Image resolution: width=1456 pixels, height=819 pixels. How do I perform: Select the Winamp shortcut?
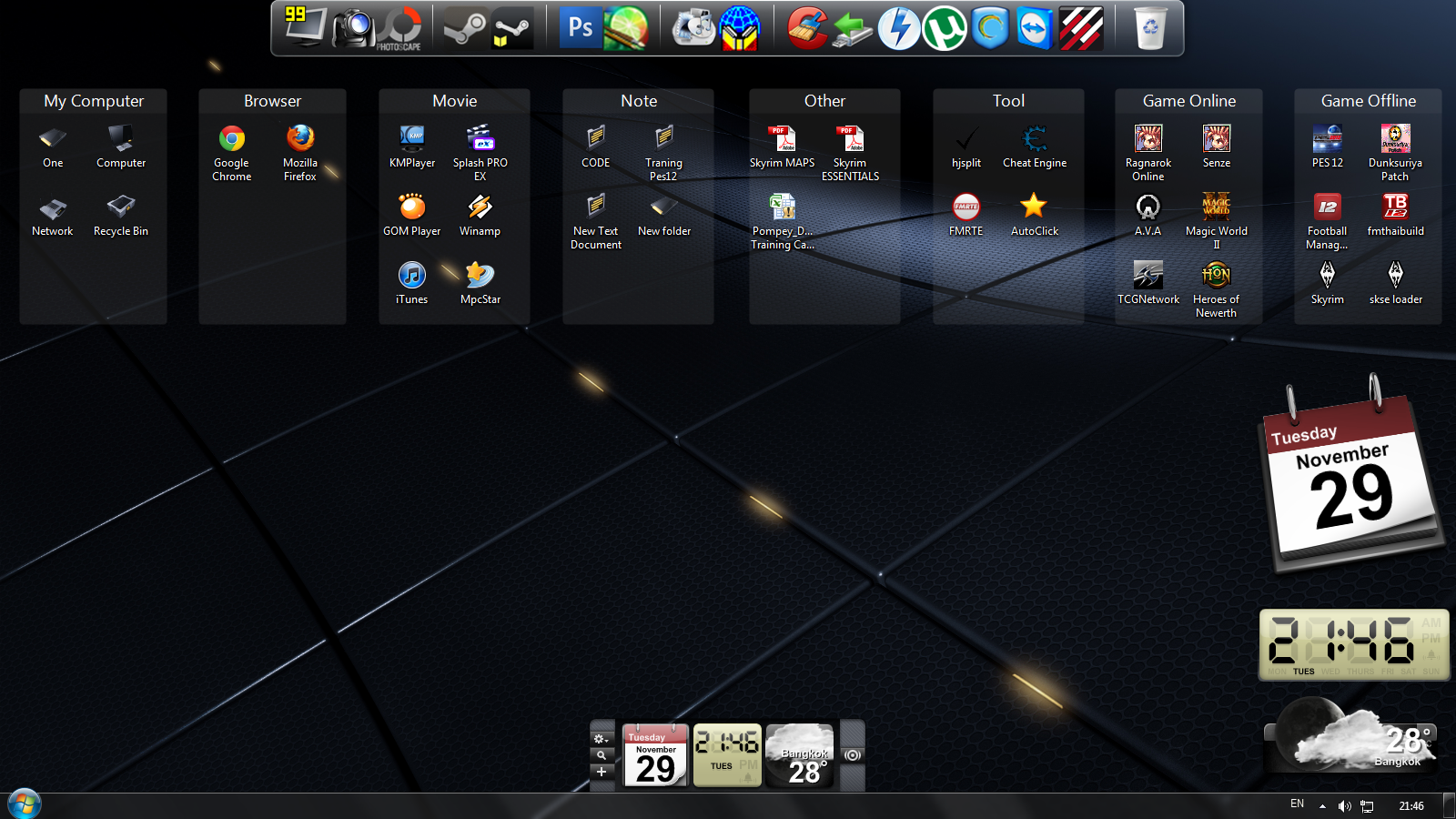pos(480,215)
